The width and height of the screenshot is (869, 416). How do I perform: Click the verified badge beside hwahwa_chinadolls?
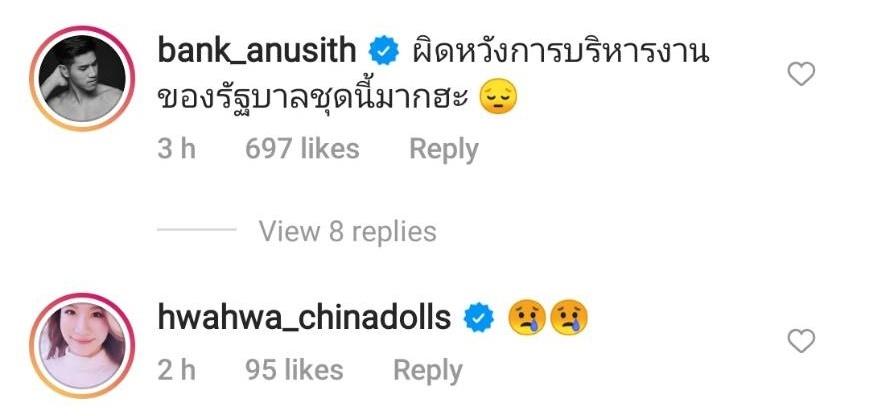(479, 318)
